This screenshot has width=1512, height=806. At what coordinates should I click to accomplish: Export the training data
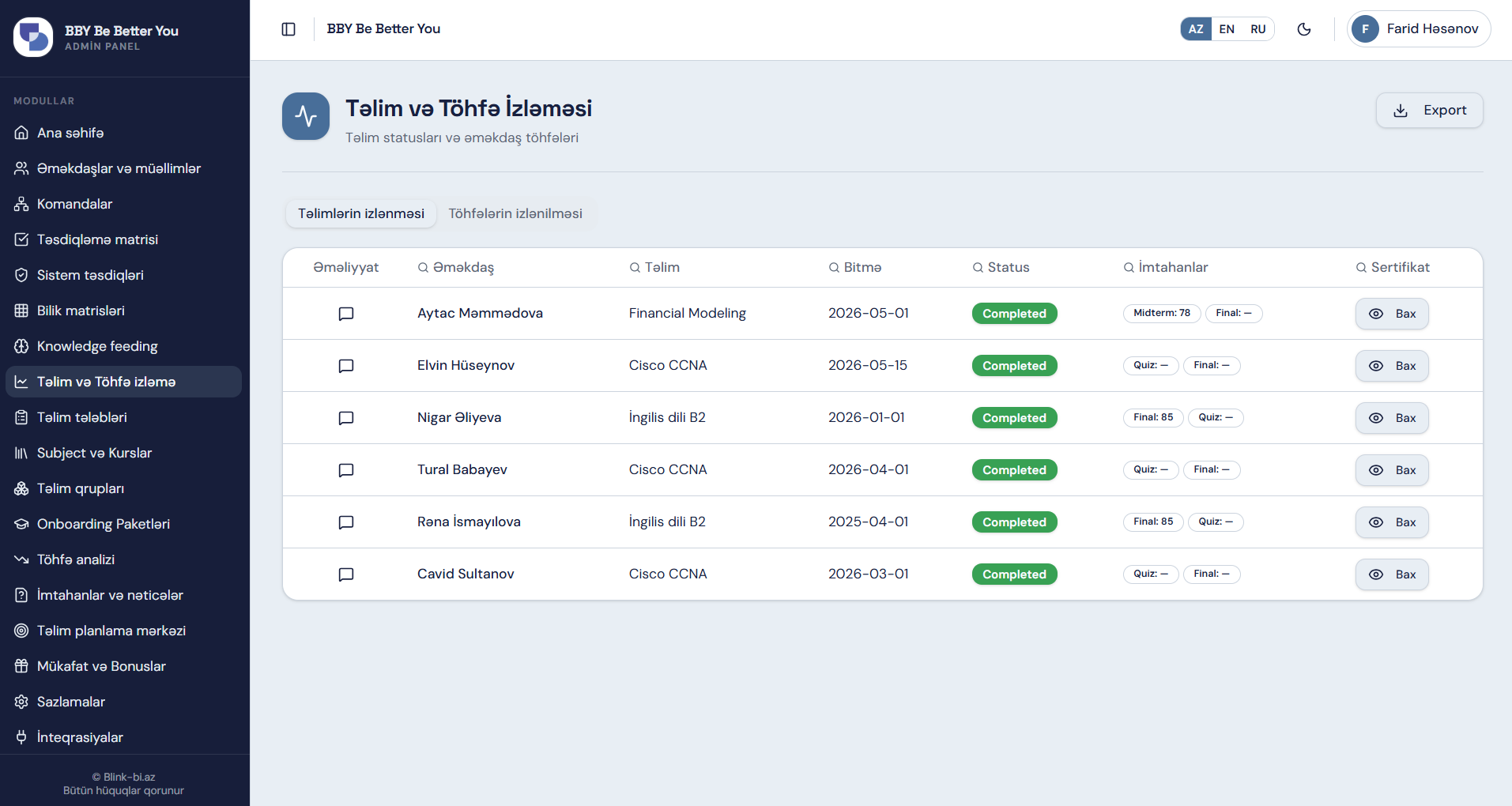(x=1429, y=111)
